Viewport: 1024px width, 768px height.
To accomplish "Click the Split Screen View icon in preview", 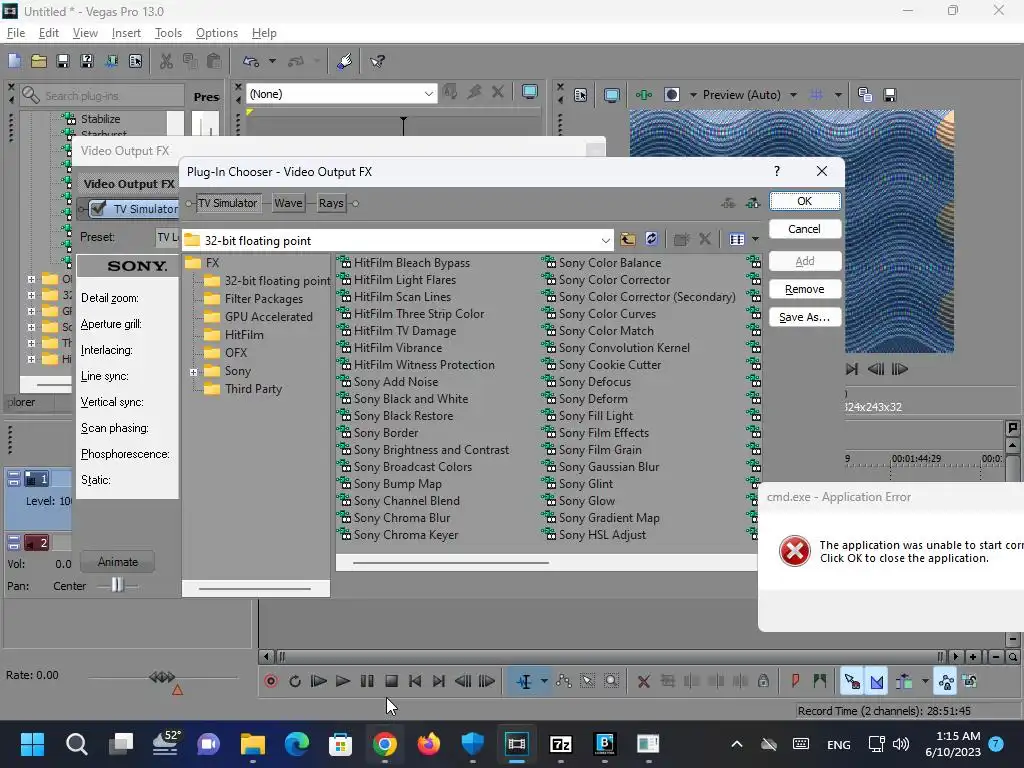I will [x=672, y=95].
